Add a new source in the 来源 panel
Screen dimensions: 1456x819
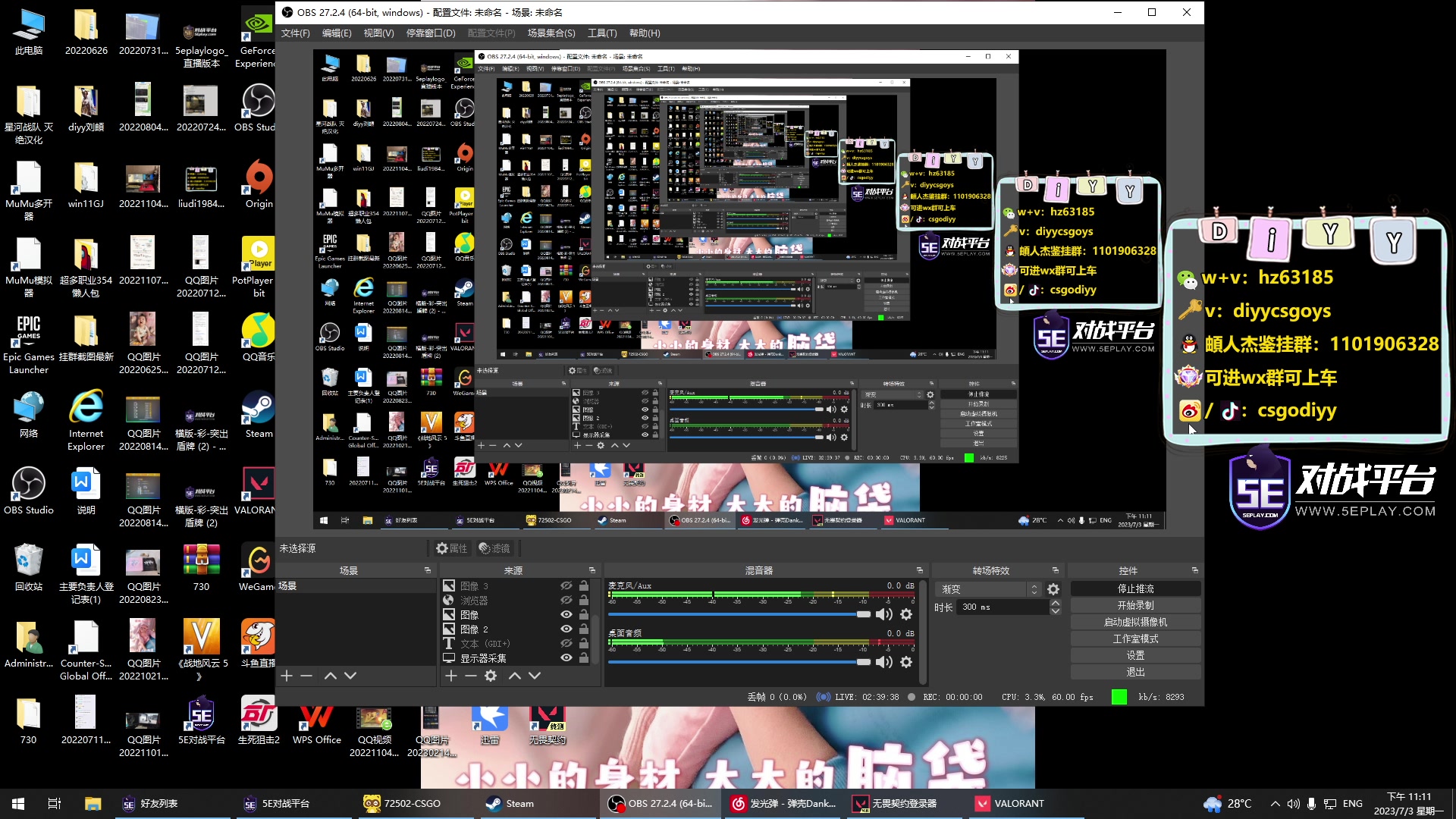coord(451,676)
